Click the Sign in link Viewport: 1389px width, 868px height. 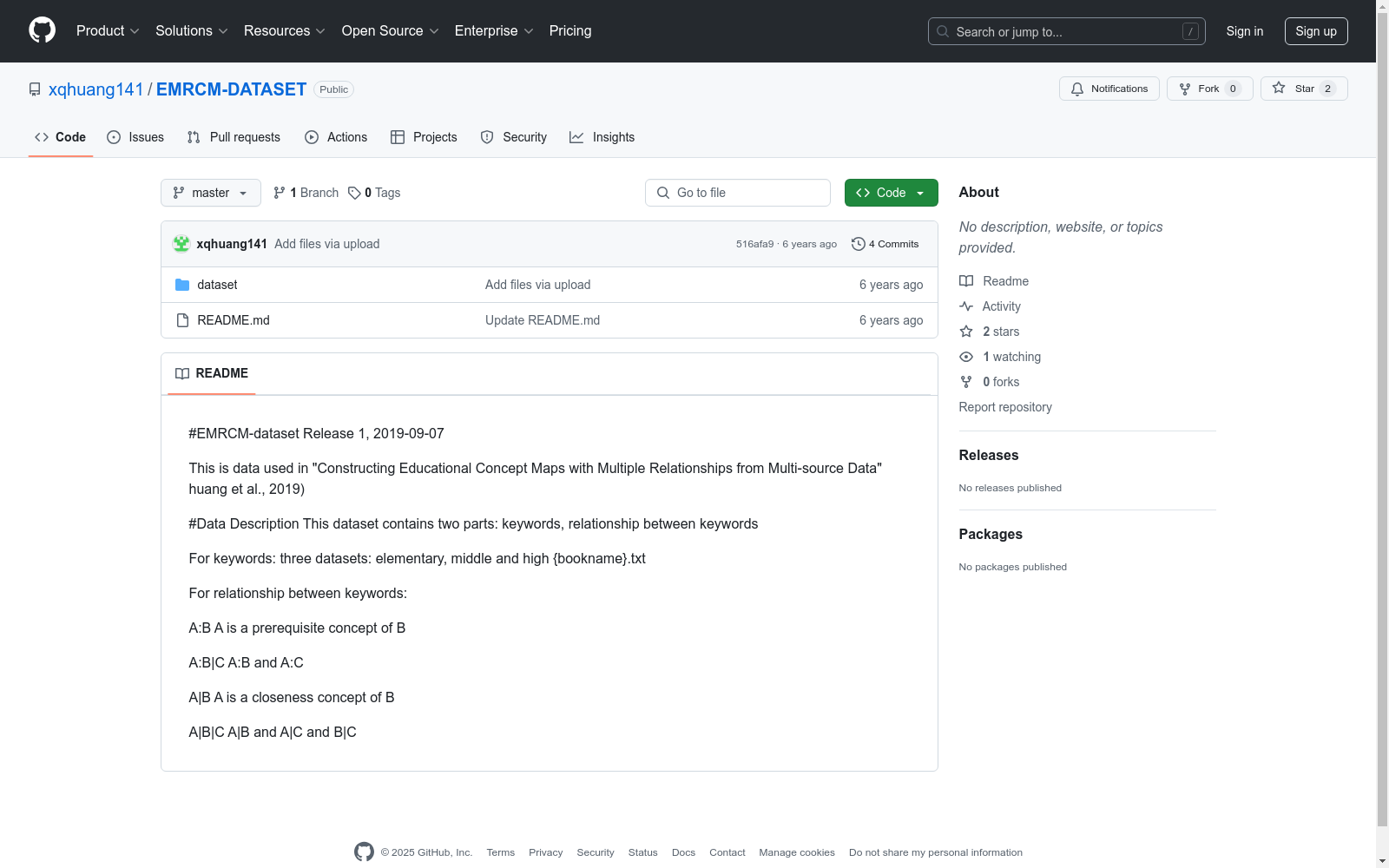pos(1245,31)
